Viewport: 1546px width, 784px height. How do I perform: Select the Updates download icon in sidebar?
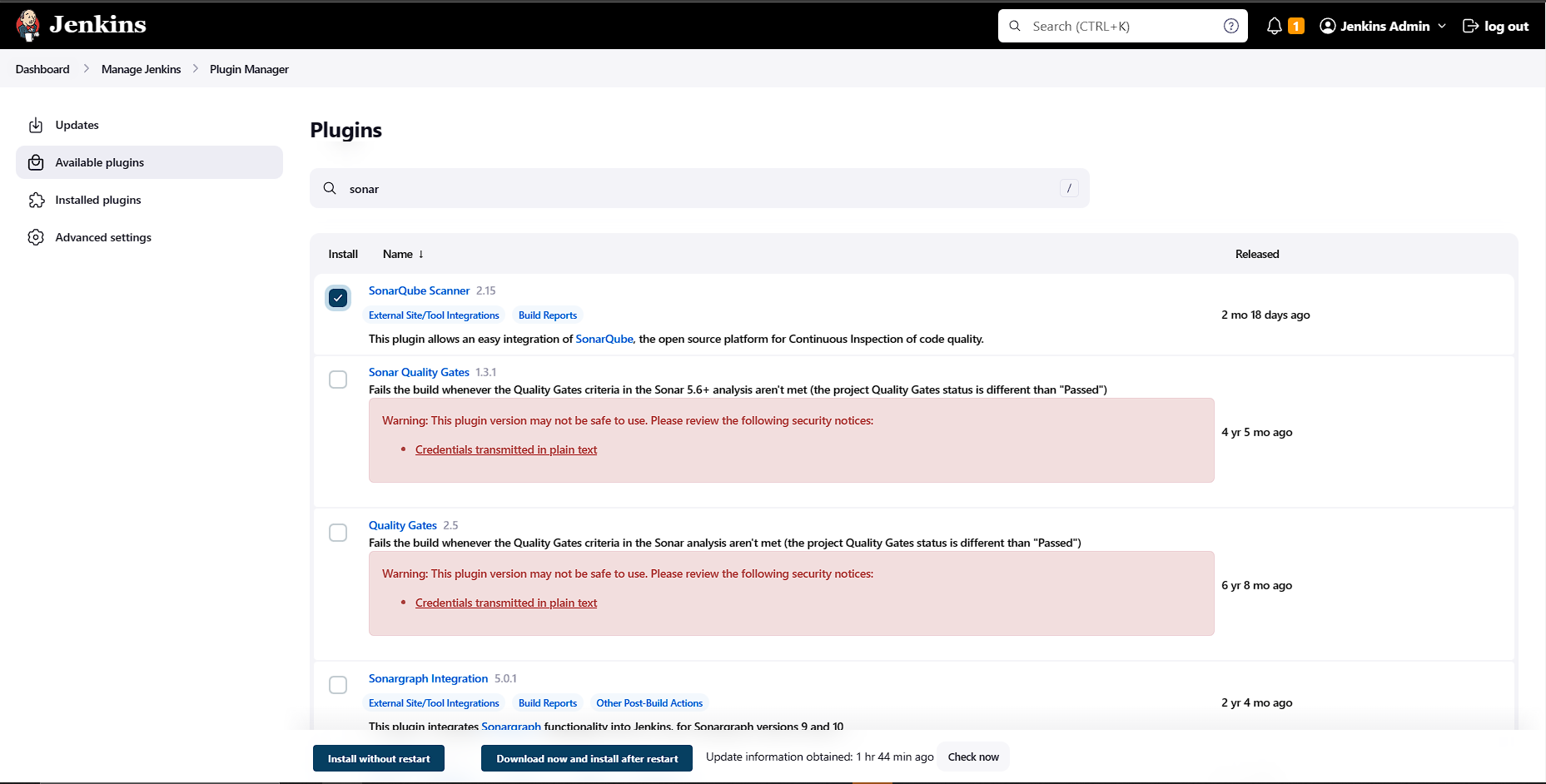click(x=36, y=125)
